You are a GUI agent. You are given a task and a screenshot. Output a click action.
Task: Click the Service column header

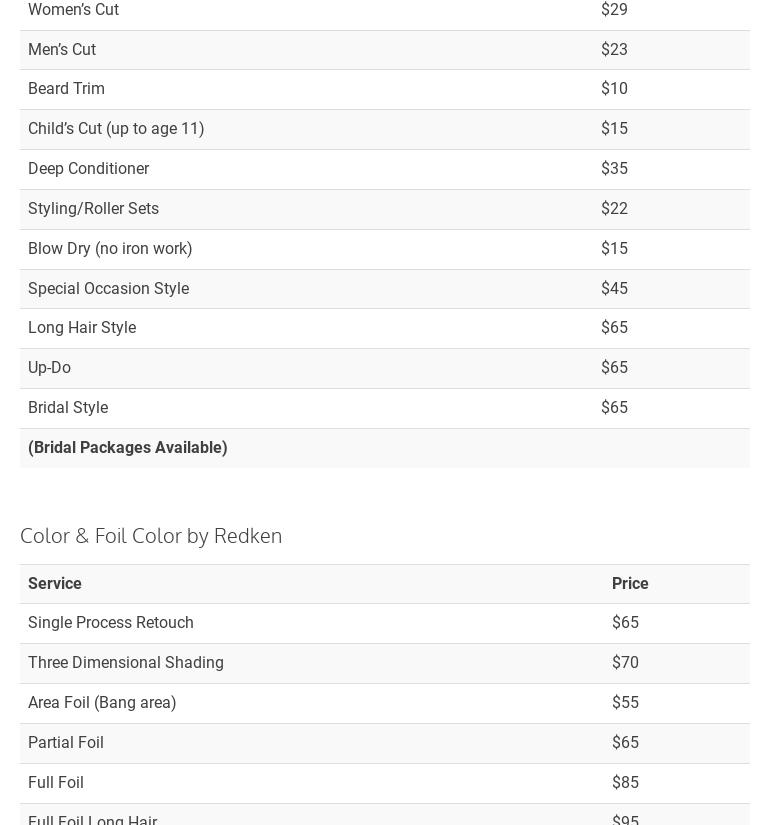55,584
